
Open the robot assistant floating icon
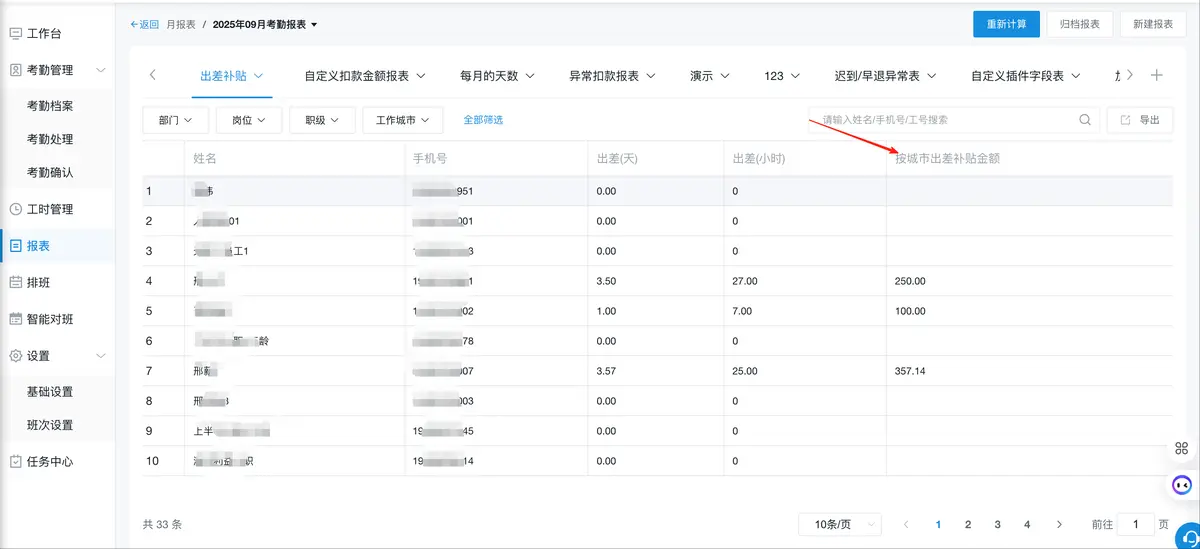coord(1182,485)
